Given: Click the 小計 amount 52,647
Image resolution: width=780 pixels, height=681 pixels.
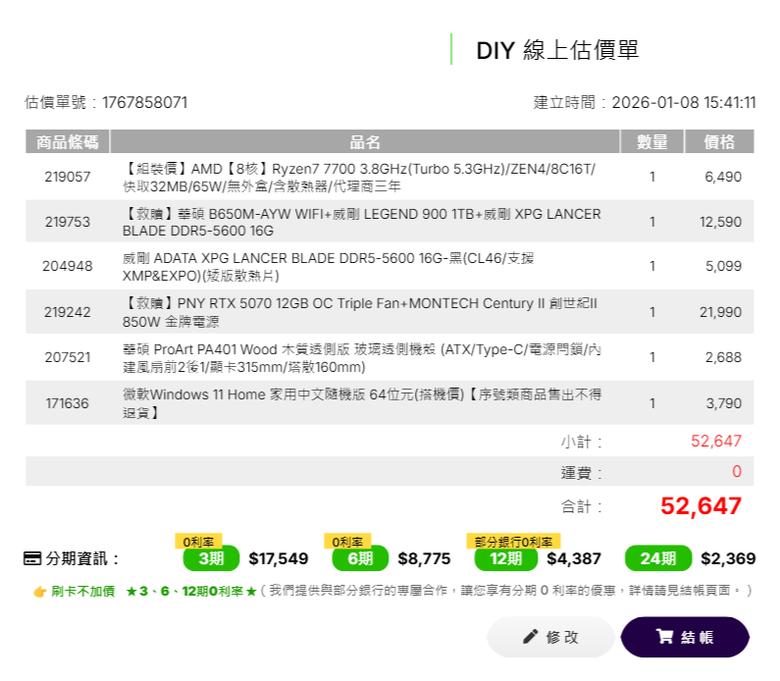Looking at the screenshot, I should click(x=716, y=441).
